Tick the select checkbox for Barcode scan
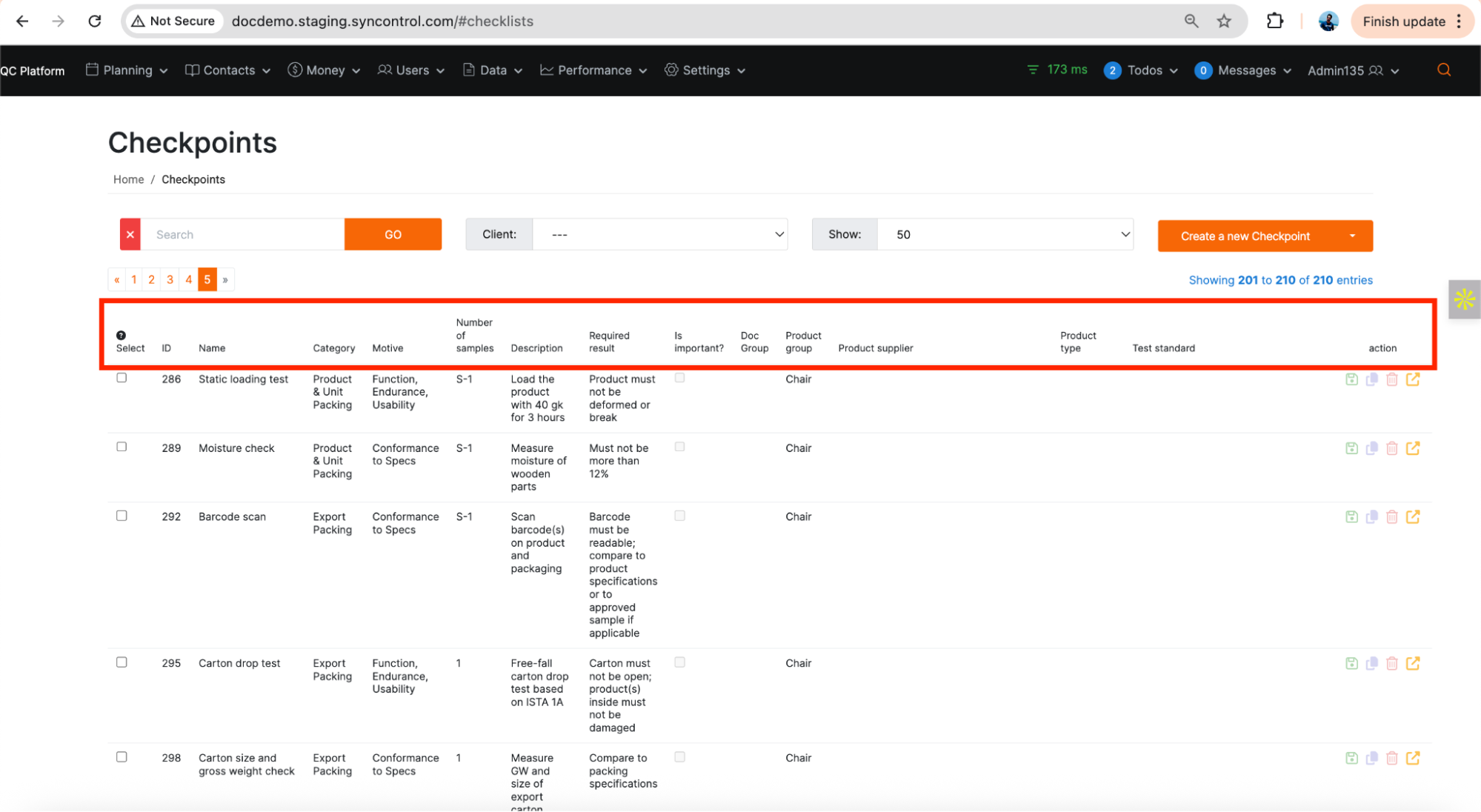The image size is (1481, 812). click(x=122, y=516)
